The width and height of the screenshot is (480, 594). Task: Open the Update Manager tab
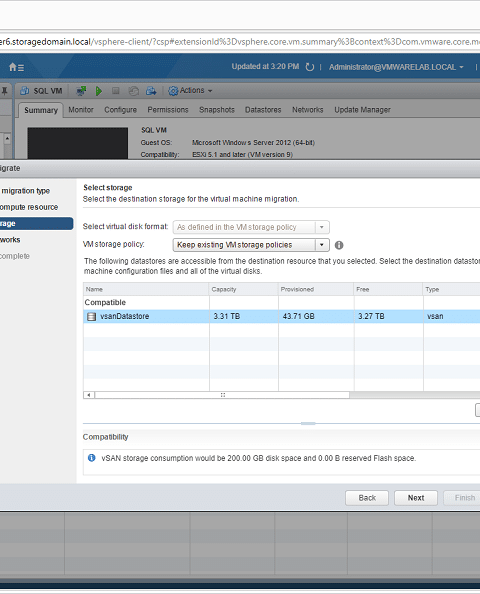(x=362, y=110)
